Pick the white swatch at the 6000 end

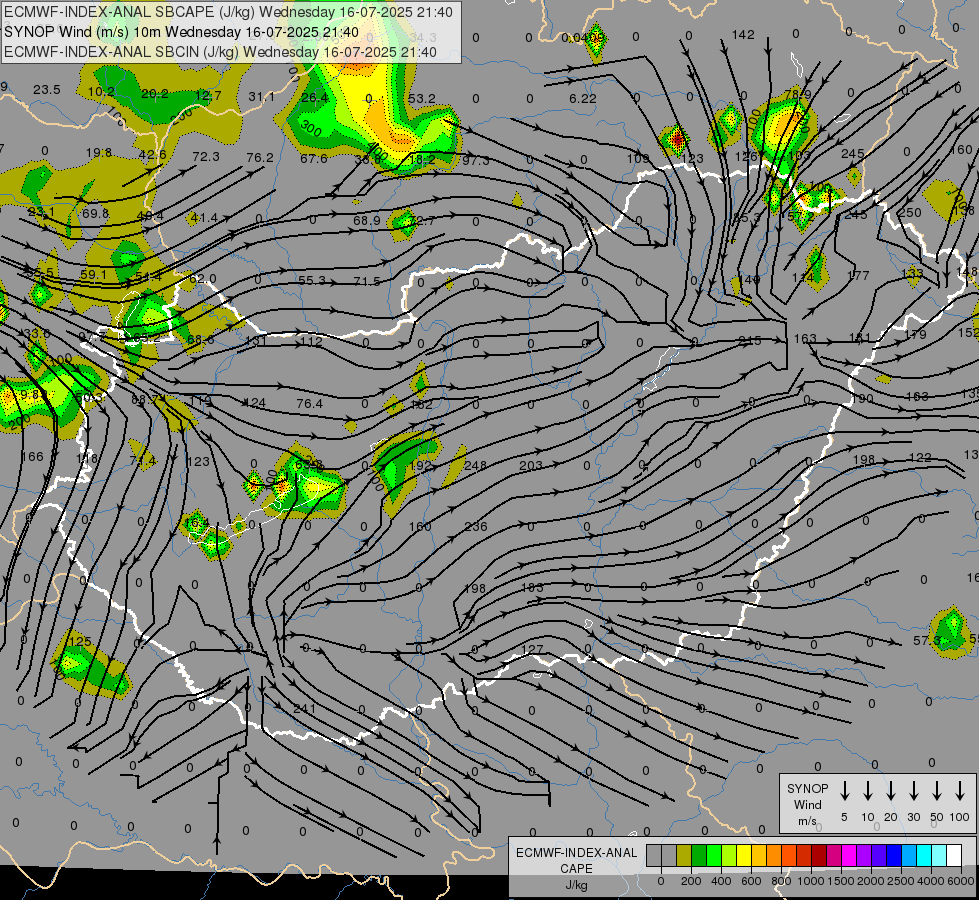coord(953,855)
